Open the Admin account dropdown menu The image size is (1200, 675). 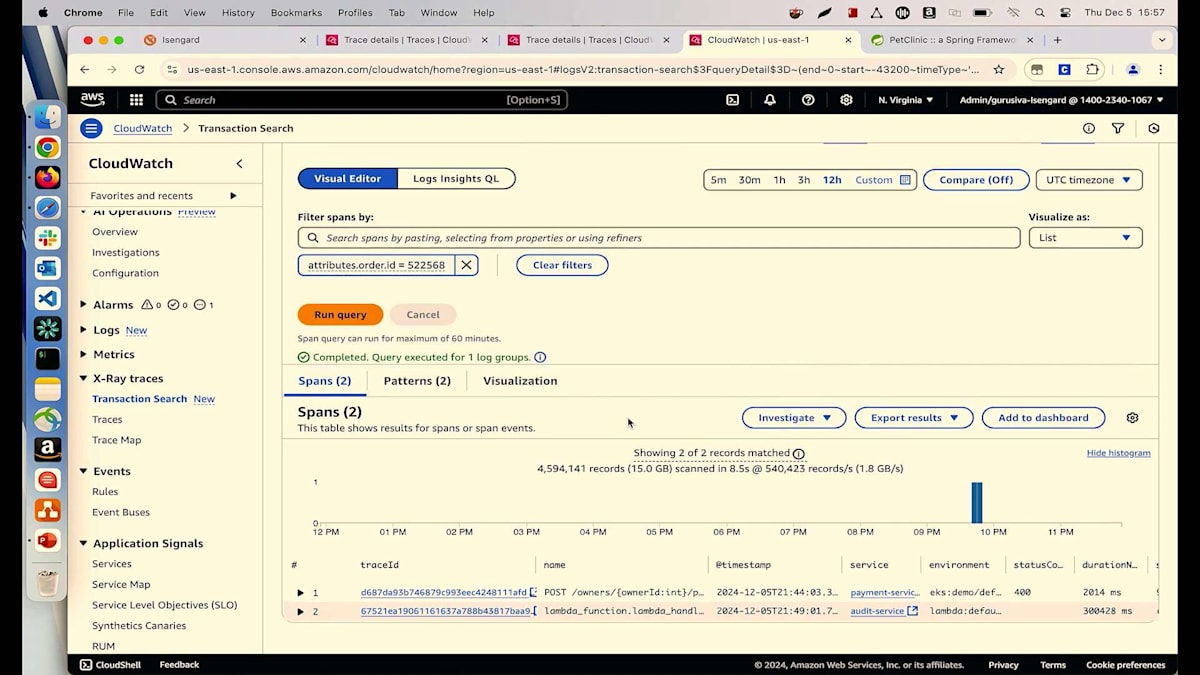click(x=1061, y=100)
